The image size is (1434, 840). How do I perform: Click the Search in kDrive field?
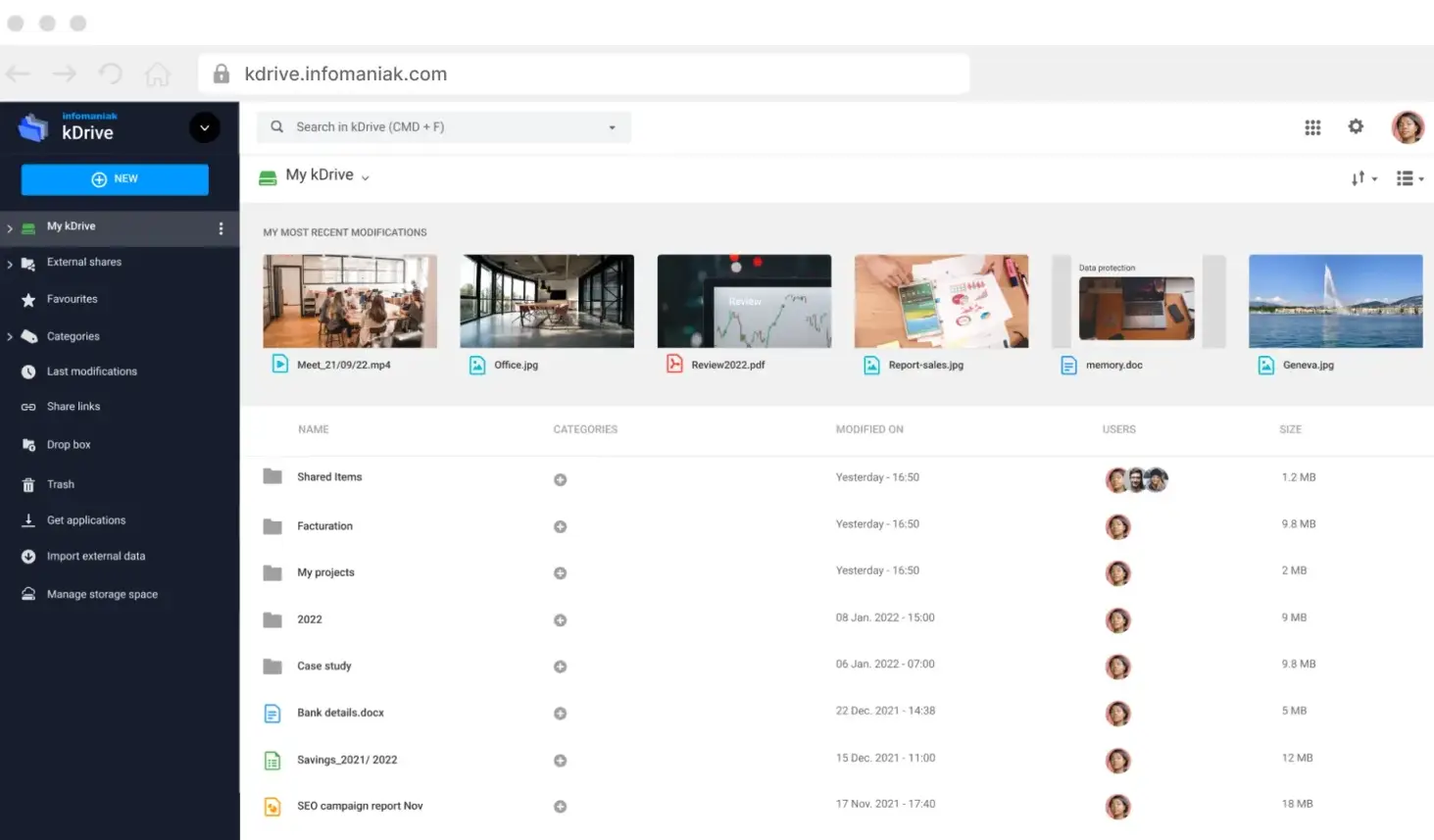click(x=443, y=127)
